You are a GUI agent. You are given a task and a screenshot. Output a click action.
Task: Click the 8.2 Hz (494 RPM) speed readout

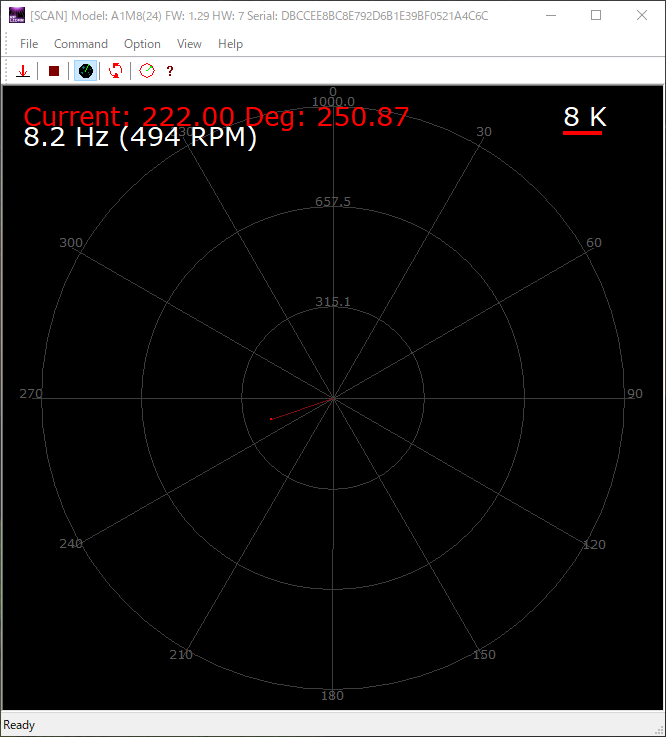[x=140, y=138]
